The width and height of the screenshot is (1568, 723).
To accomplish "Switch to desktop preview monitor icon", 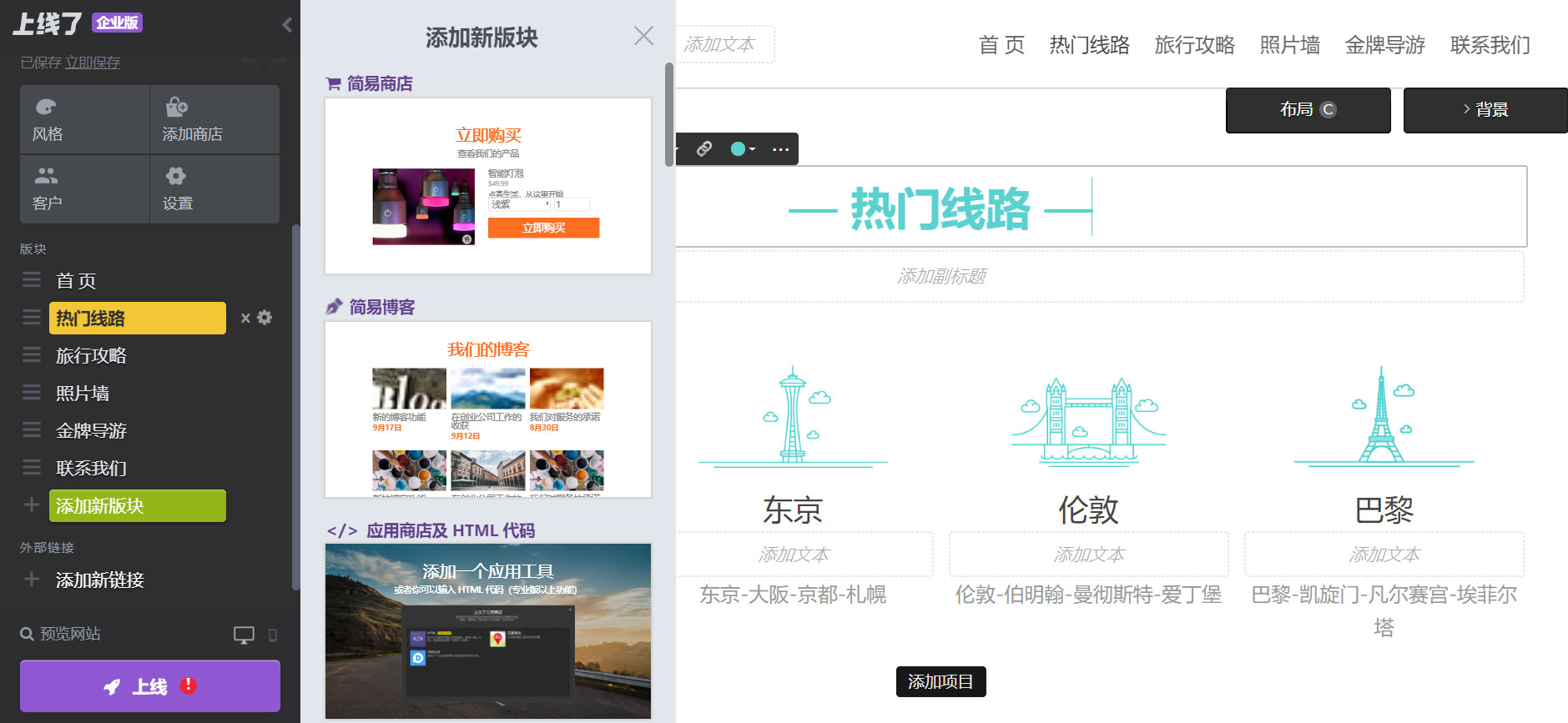I will pyautogui.click(x=244, y=635).
